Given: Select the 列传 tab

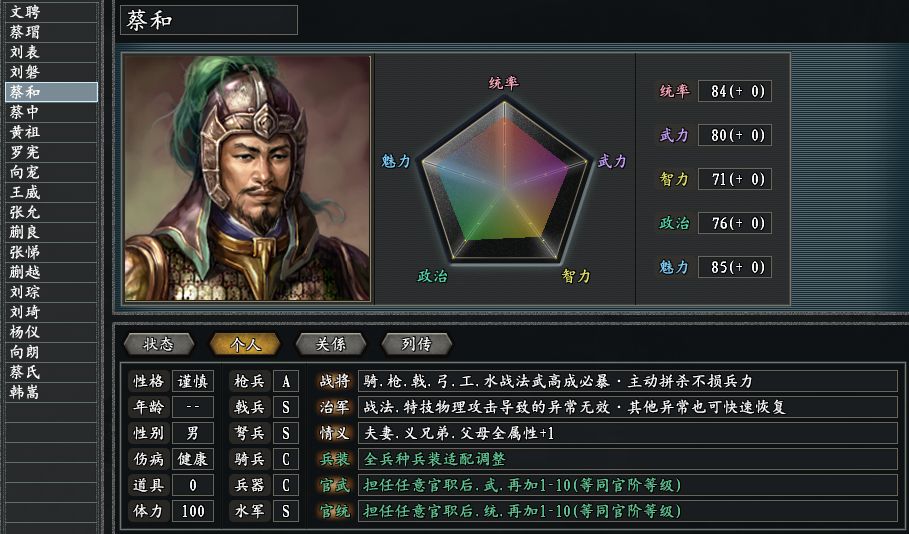Looking at the screenshot, I should pos(417,344).
